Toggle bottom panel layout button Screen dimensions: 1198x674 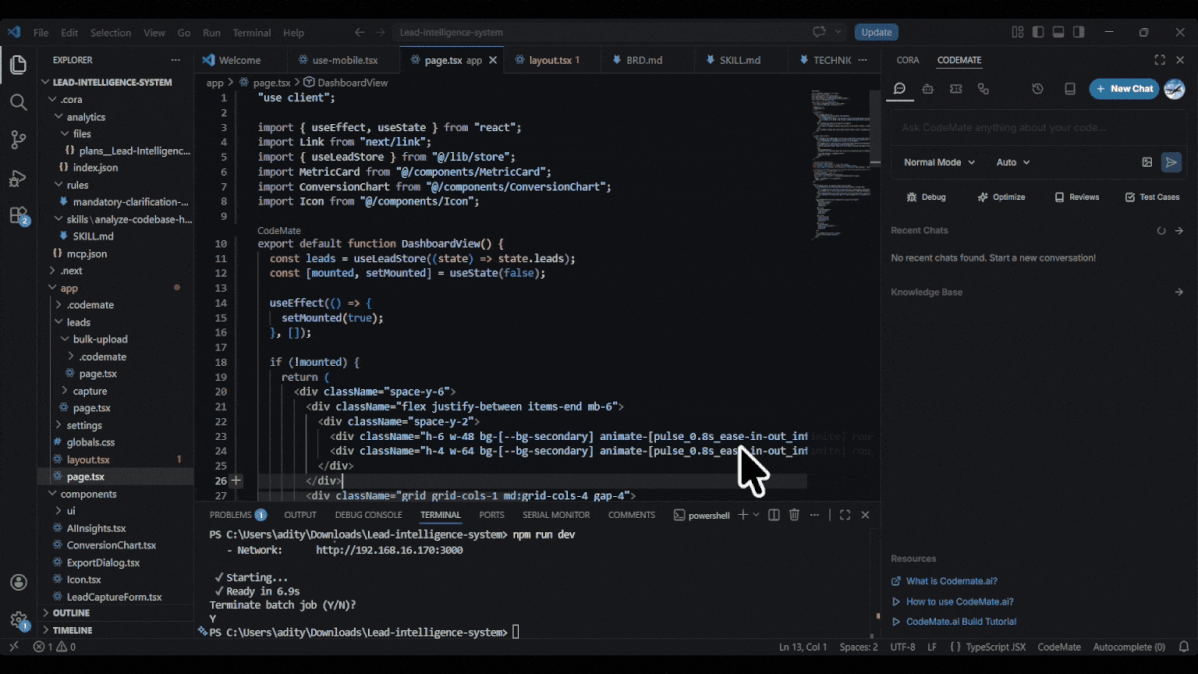pos(1058,32)
